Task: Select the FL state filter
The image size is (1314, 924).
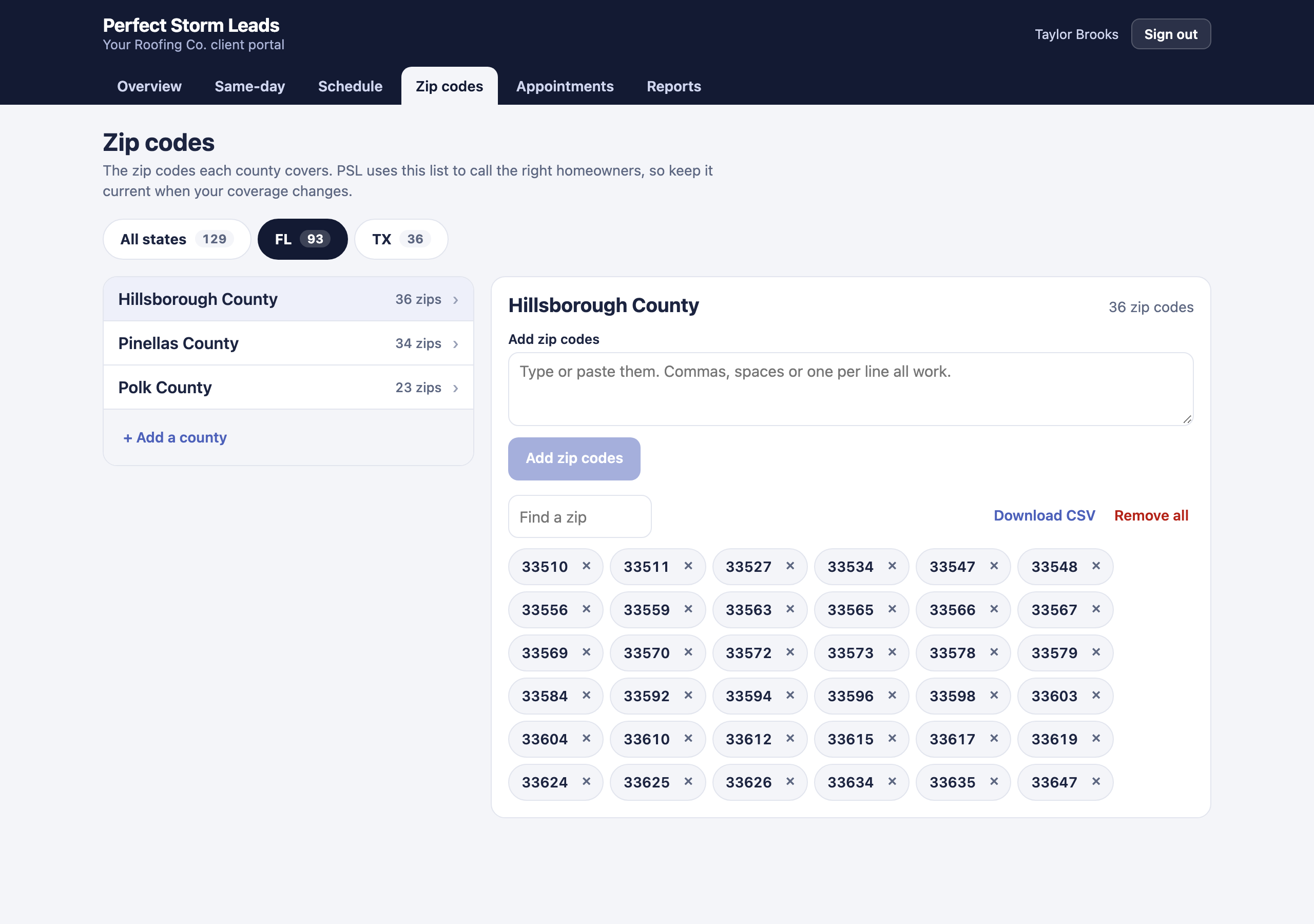Action: click(302, 239)
